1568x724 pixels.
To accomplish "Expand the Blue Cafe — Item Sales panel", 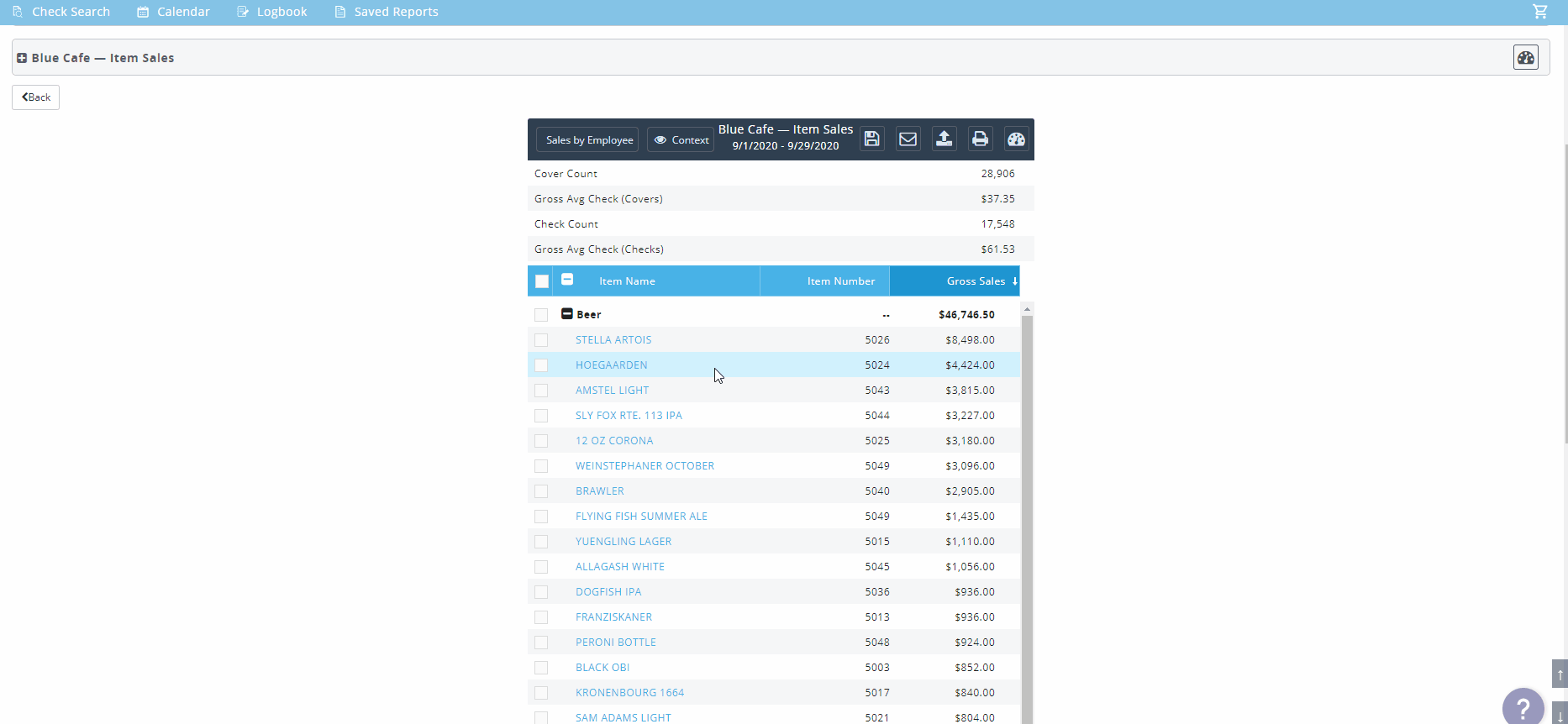I will tap(22, 58).
